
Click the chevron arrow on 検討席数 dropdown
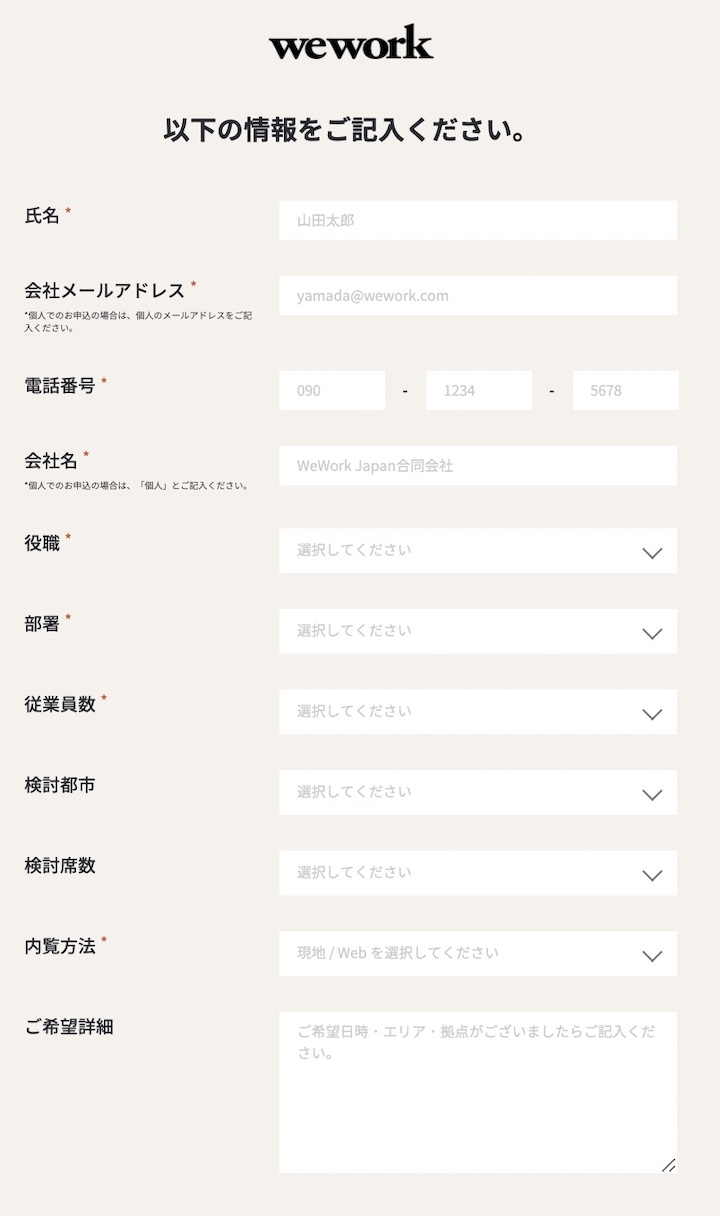(x=652, y=874)
